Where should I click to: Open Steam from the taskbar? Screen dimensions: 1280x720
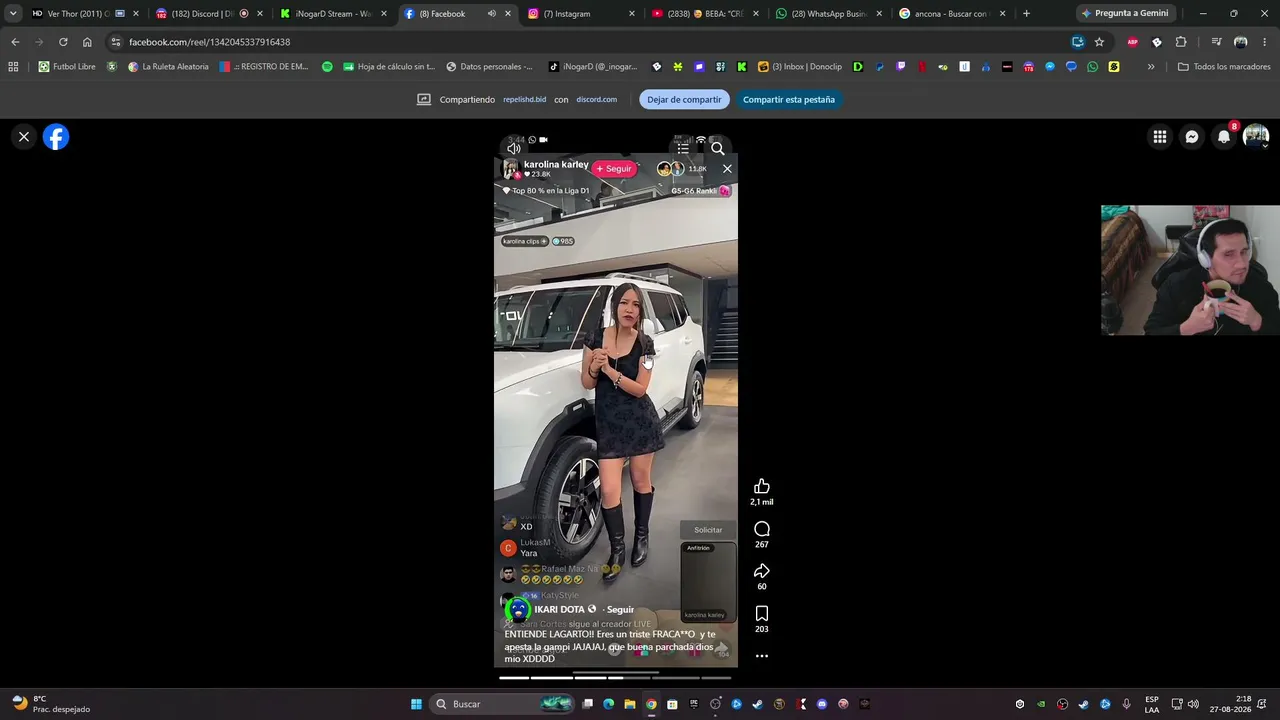[x=757, y=704]
